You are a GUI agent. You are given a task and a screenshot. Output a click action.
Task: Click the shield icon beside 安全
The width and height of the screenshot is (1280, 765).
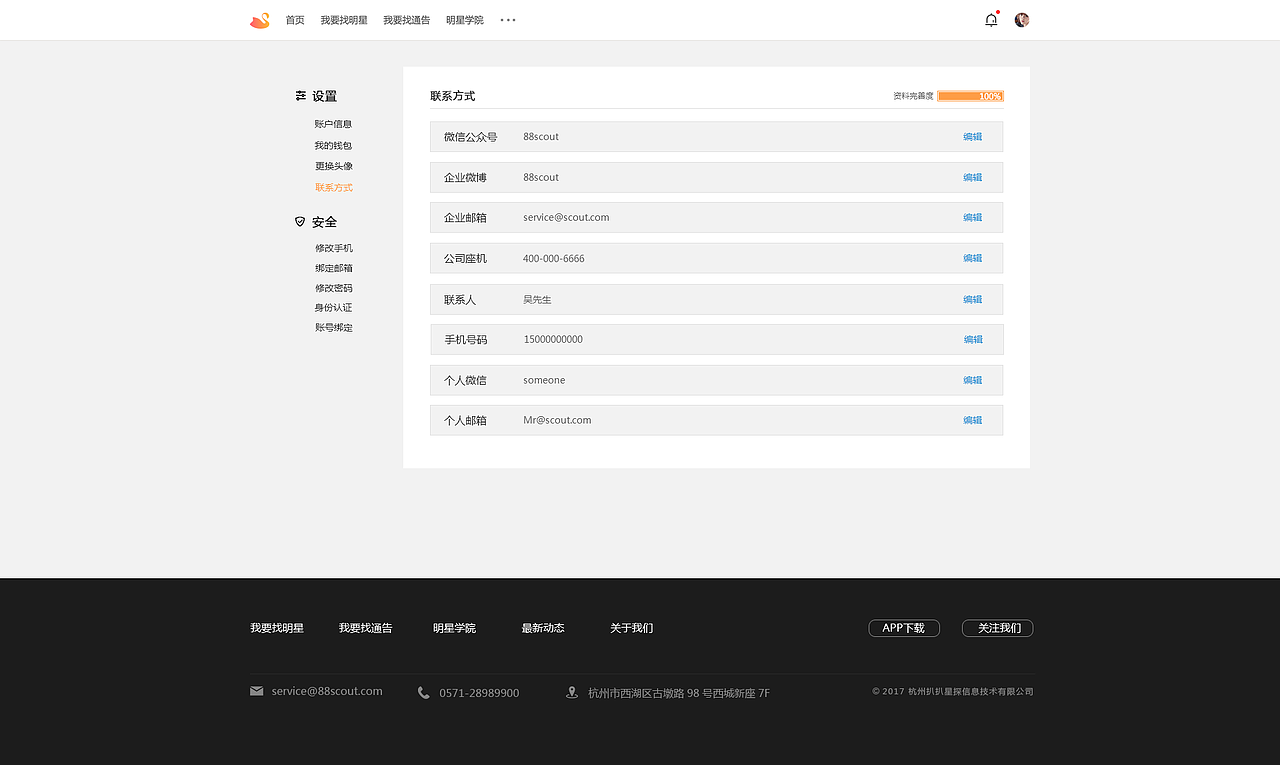click(300, 221)
